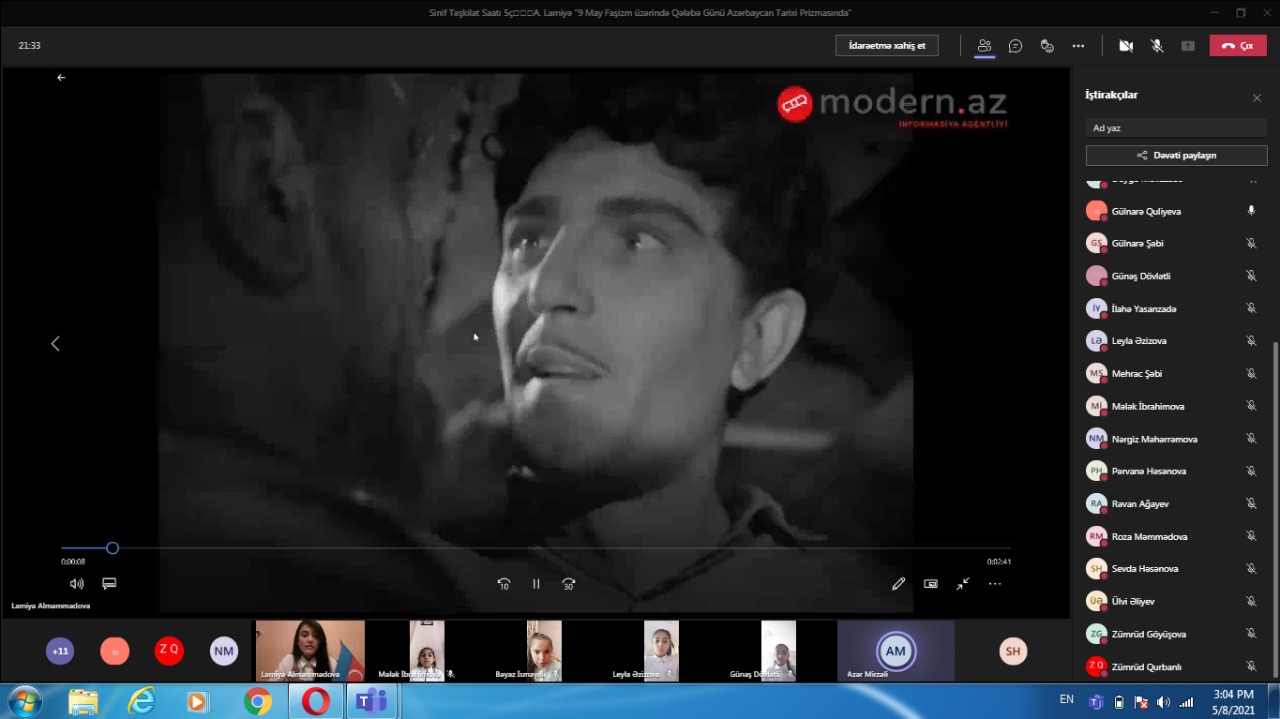The image size is (1280, 719).
Task: Select participant Pərvanə Həsənova in list
Action: 1172,471
